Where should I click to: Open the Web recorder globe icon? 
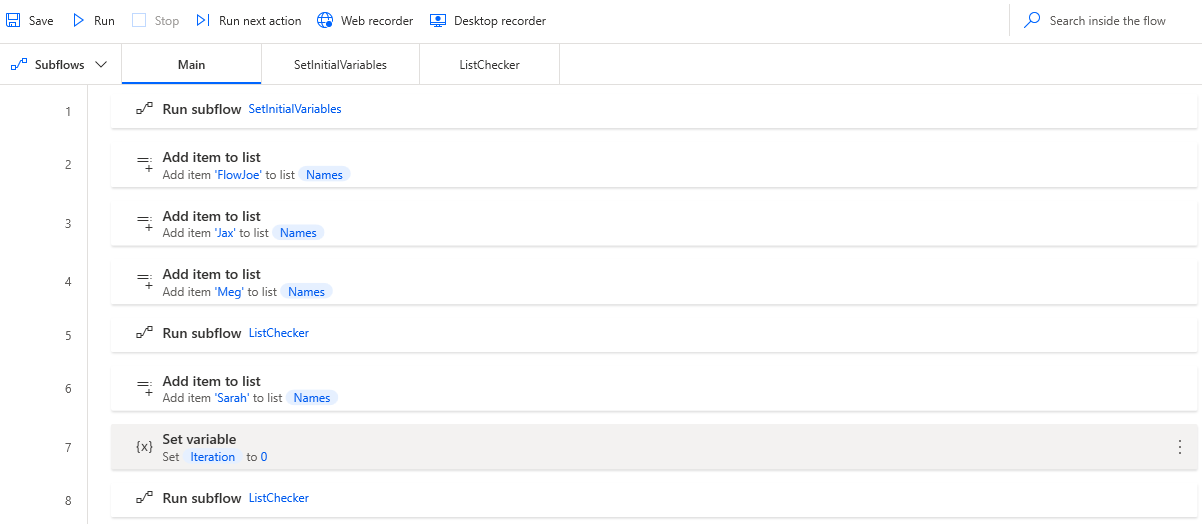(x=325, y=20)
